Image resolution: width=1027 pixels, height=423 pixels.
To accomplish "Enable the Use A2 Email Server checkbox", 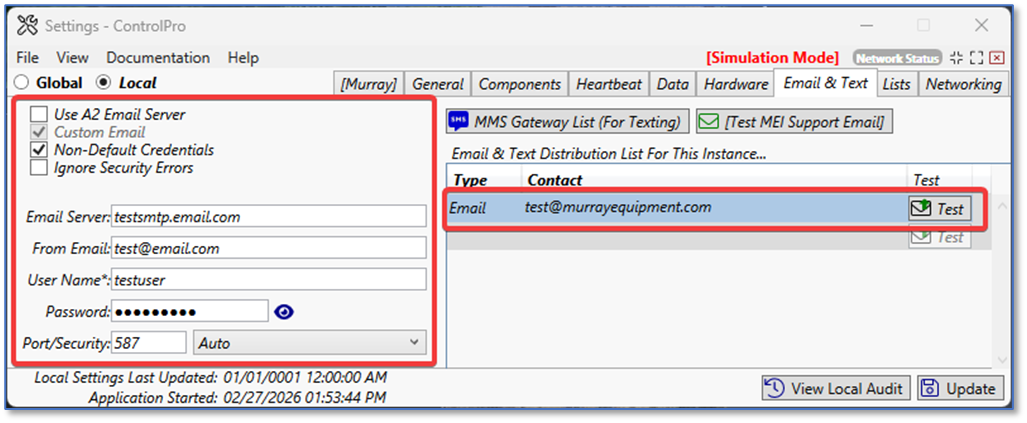I will click(x=39, y=115).
